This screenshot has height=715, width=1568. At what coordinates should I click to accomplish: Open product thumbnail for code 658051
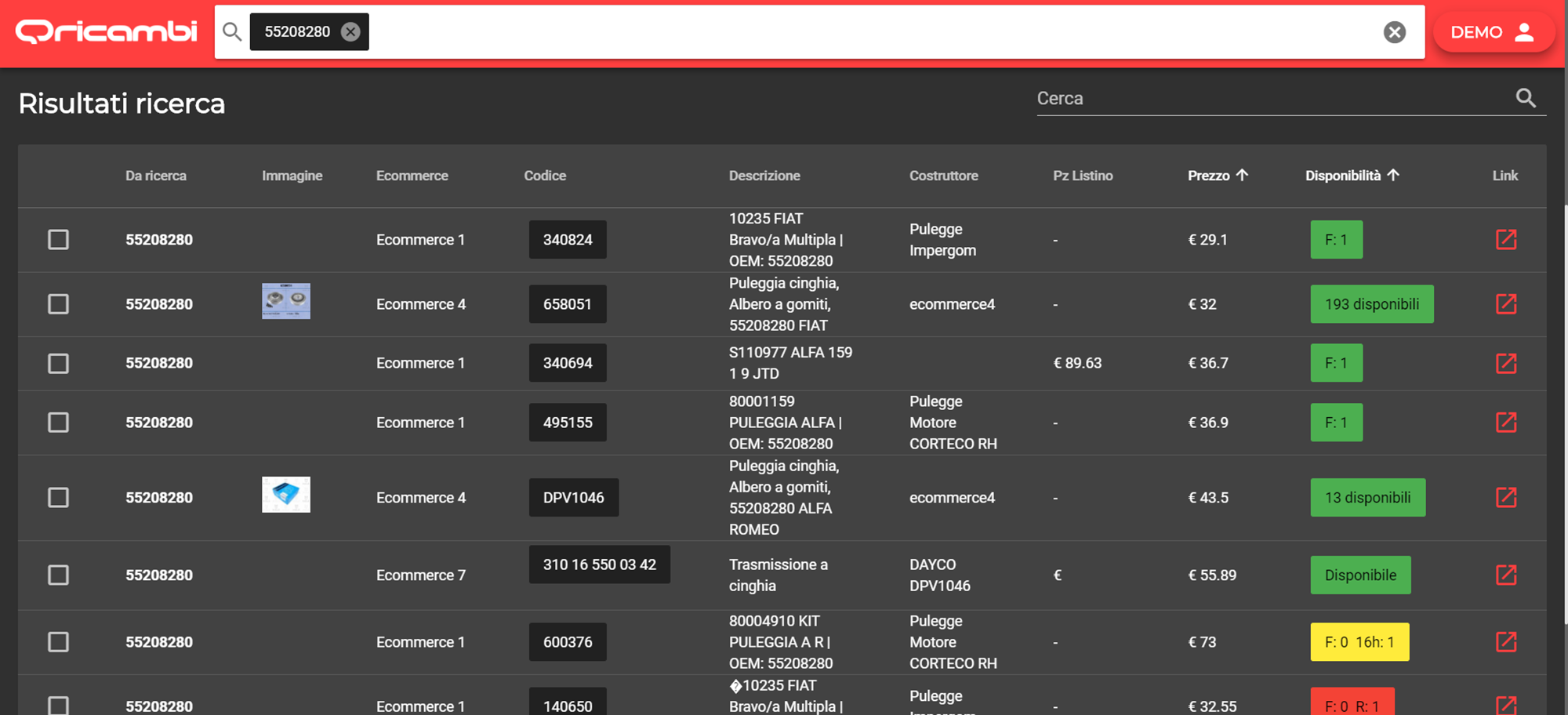(286, 301)
